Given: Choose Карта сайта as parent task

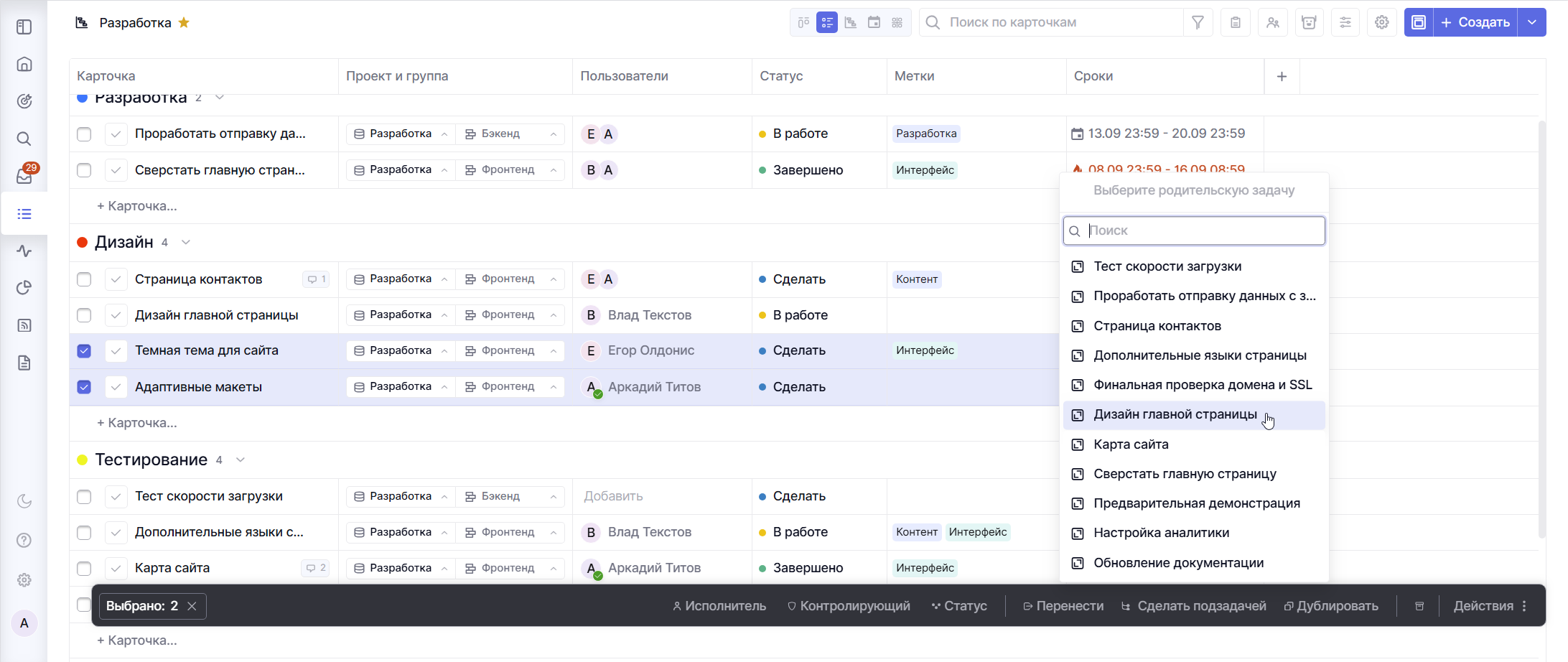Looking at the screenshot, I should [1131, 444].
